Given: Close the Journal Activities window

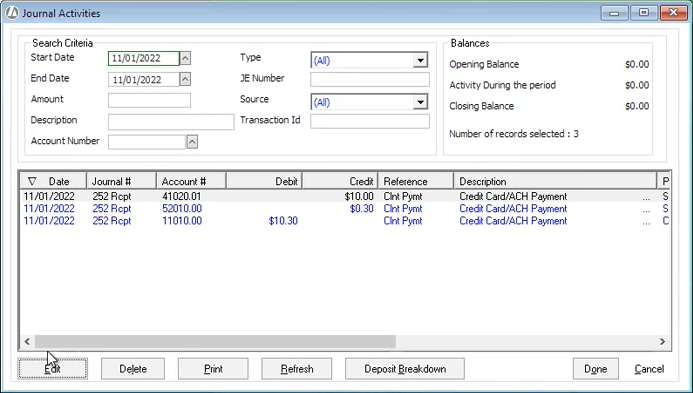Looking at the screenshot, I should (673, 13).
